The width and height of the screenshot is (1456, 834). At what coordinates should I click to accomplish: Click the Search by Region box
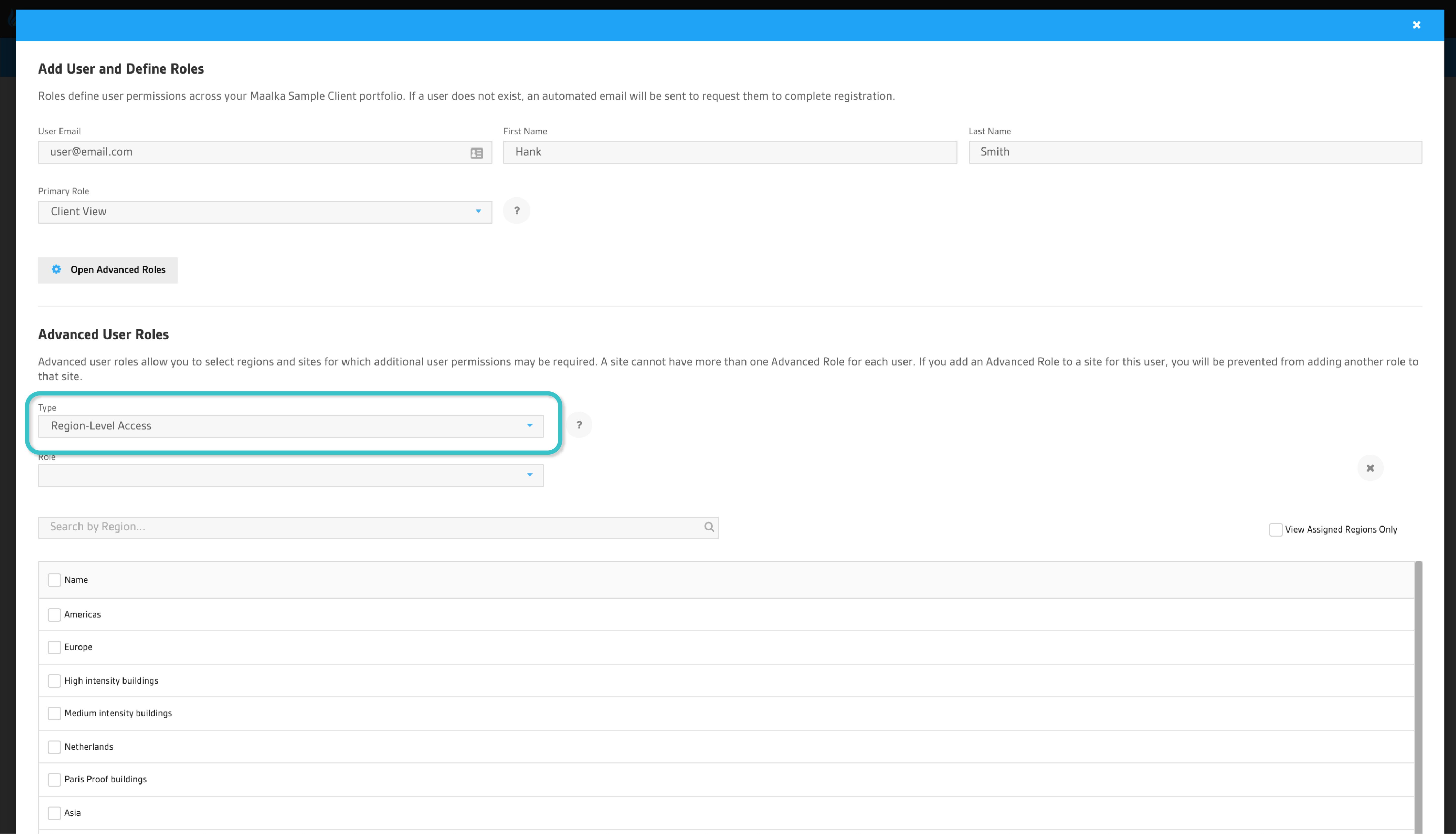[378, 527]
